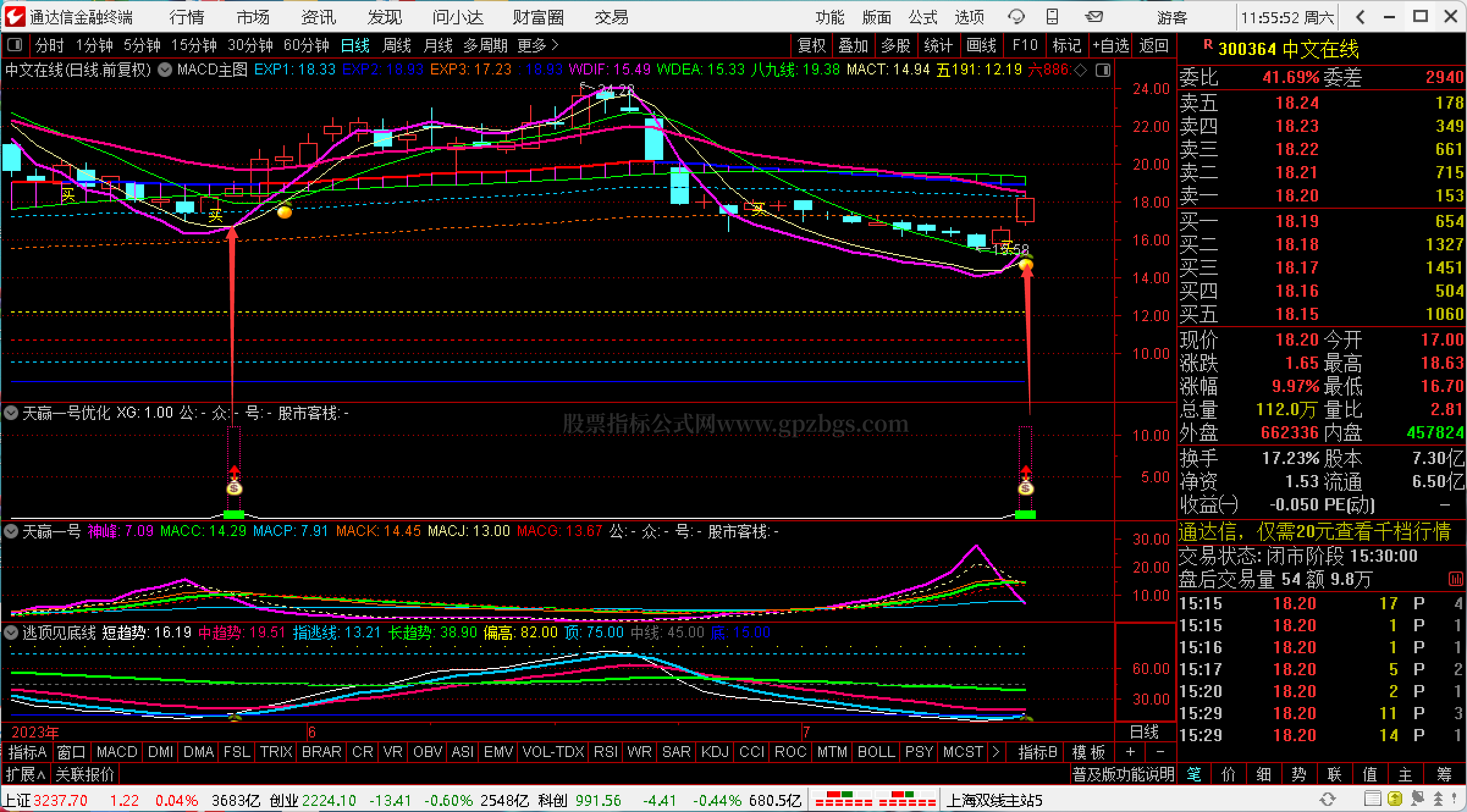Click the first red-green market breadth indicator

point(843,799)
